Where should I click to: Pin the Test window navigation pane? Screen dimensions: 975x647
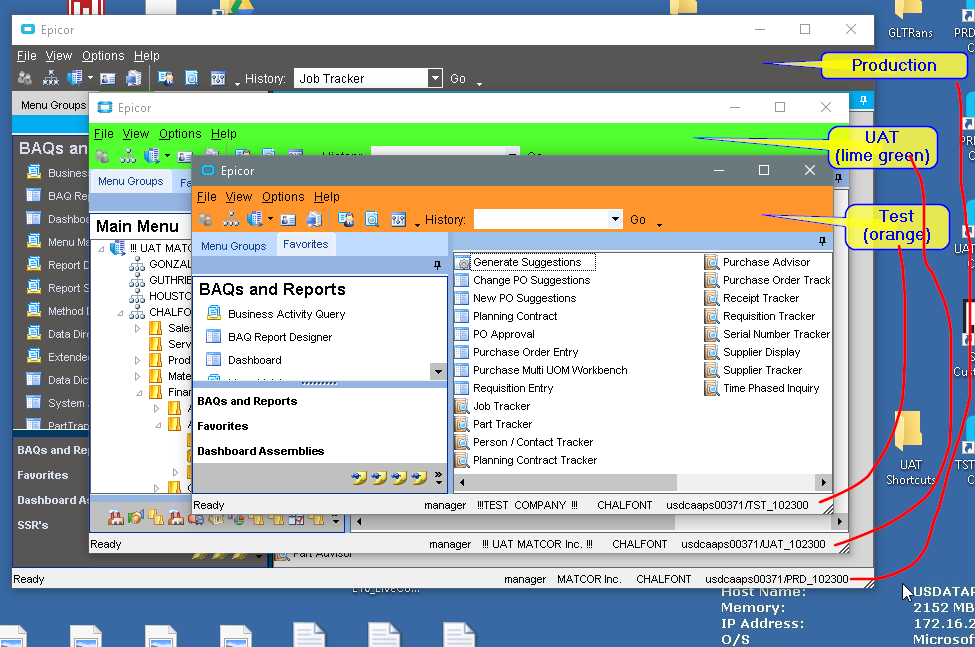point(438,265)
